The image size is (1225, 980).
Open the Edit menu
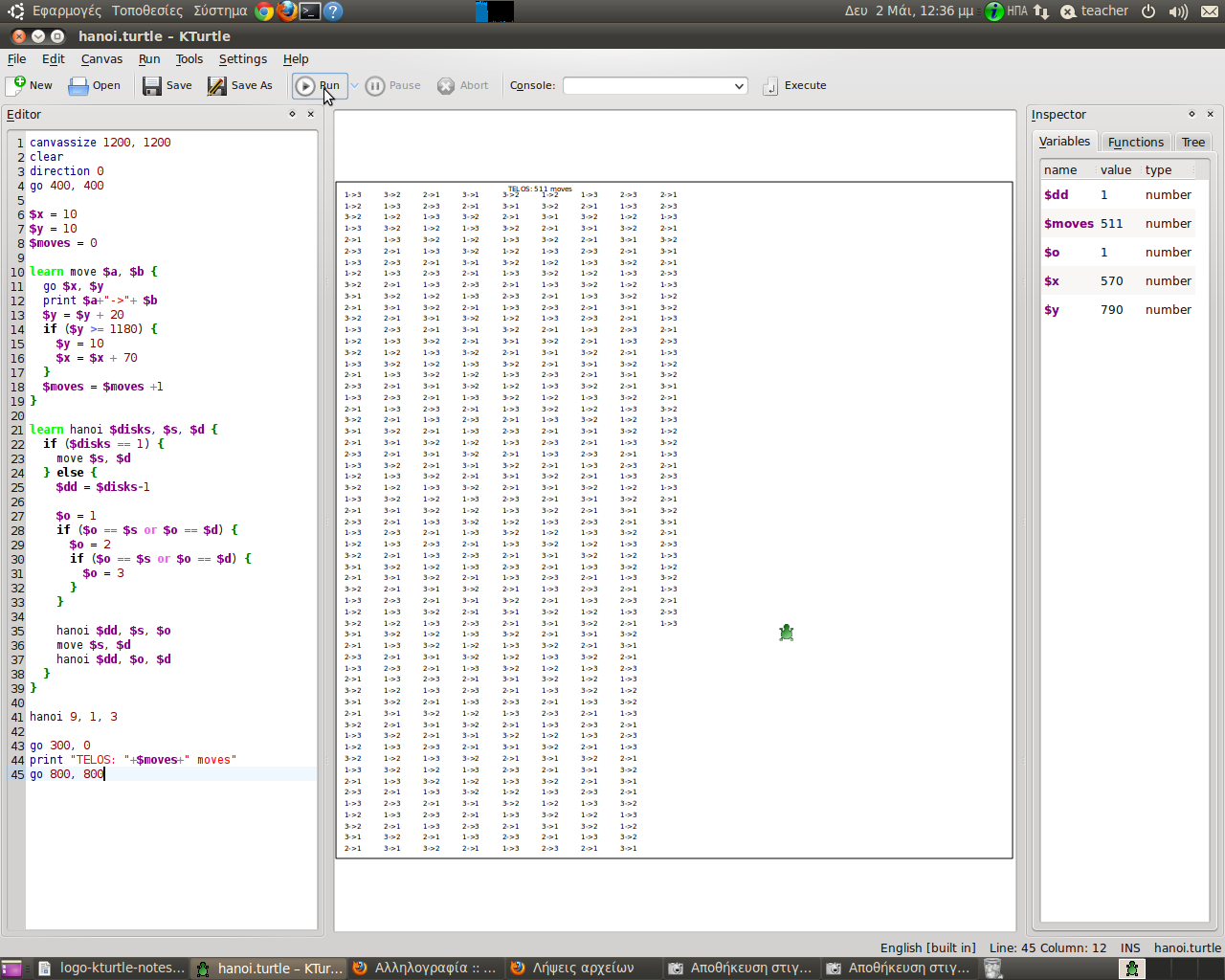pyautogui.click(x=54, y=58)
